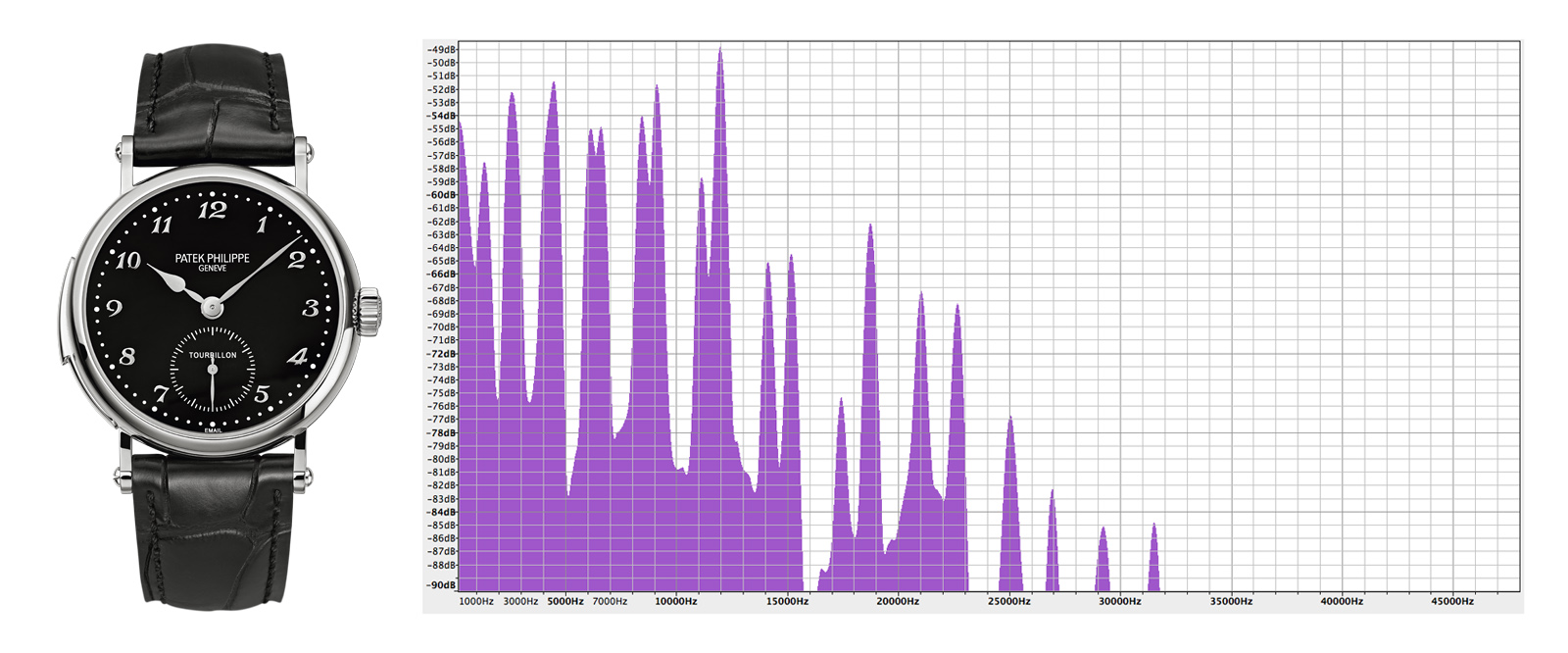The width and height of the screenshot is (1568, 653).
Task: Click the -57dB axis label
Action: [x=442, y=155]
